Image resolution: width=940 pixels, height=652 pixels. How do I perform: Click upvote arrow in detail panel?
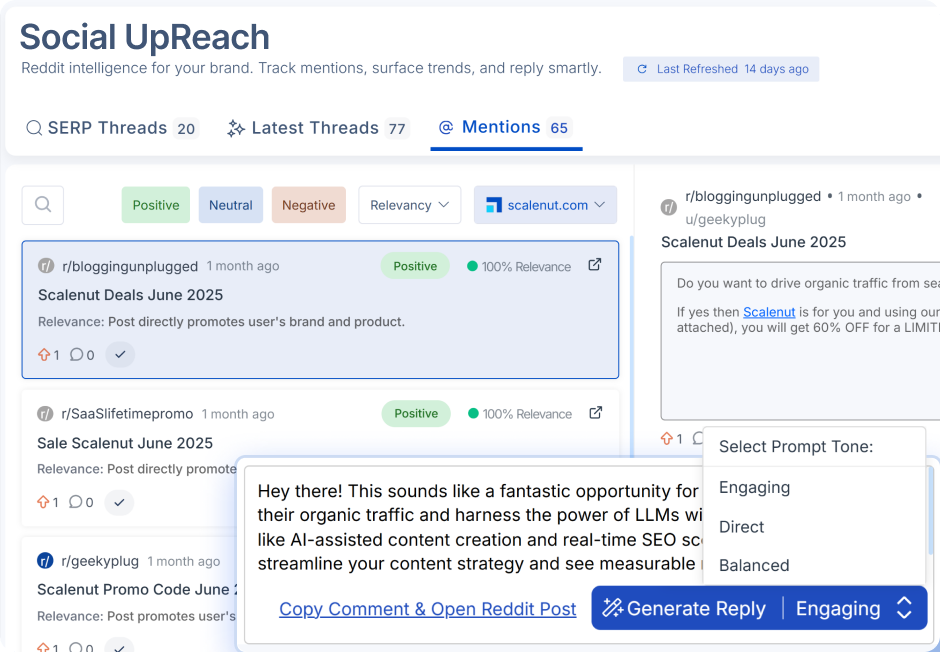(x=667, y=438)
